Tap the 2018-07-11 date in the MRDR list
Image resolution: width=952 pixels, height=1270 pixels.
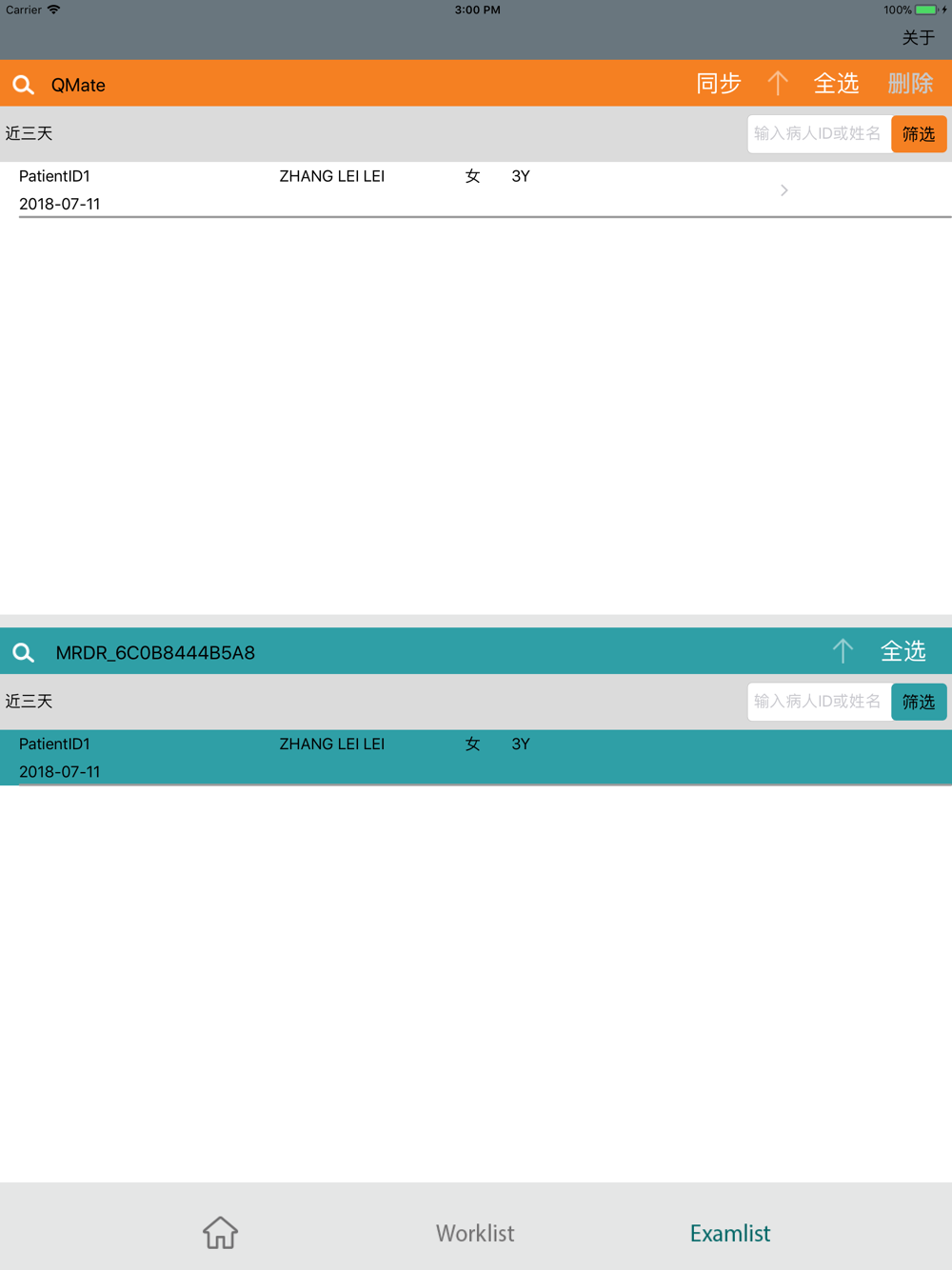[x=60, y=771]
